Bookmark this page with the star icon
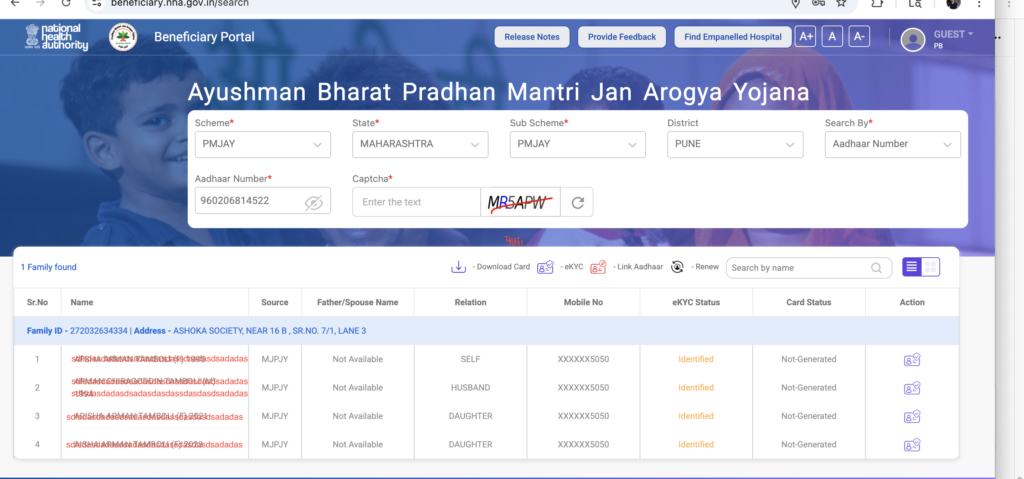Viewport: 1024px width, 479px height. coord(841,3)
